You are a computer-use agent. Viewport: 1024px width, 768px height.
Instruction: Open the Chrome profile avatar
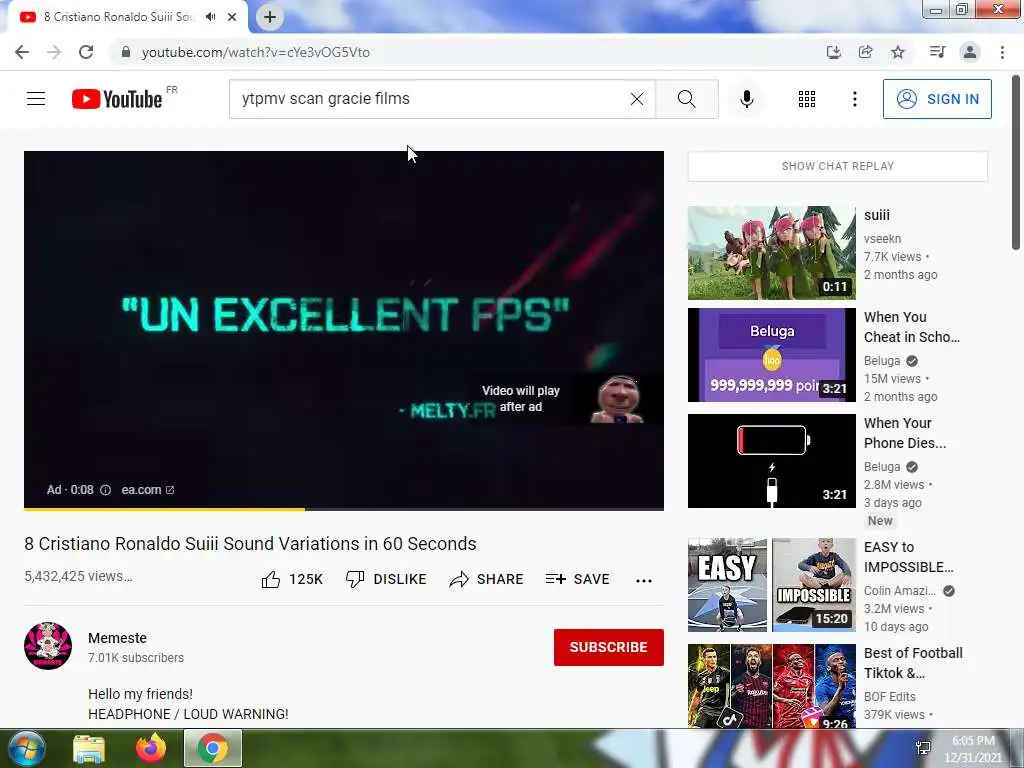[x=970, y=52]
